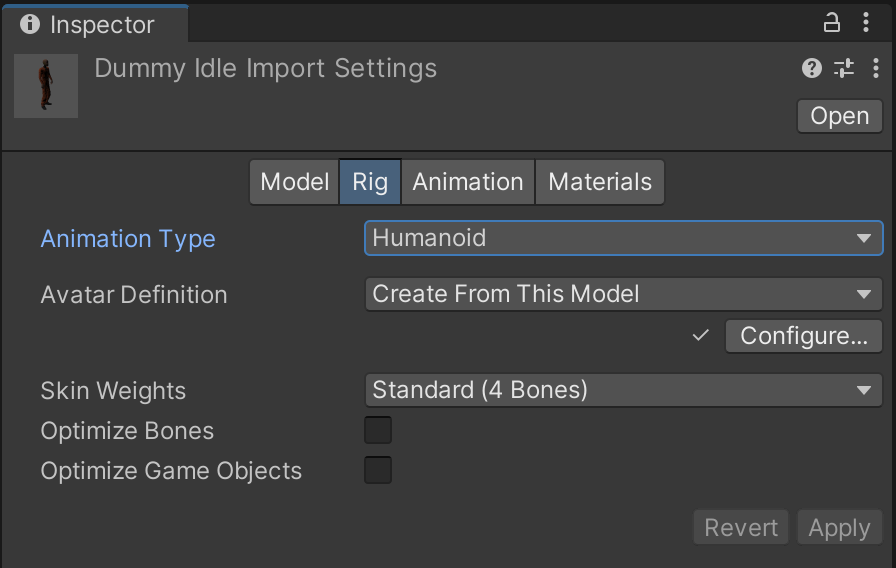Screen dimensions: 896x568
Task: Click the Dummy Idle asset thumbnail
Action: click(46, 86)
